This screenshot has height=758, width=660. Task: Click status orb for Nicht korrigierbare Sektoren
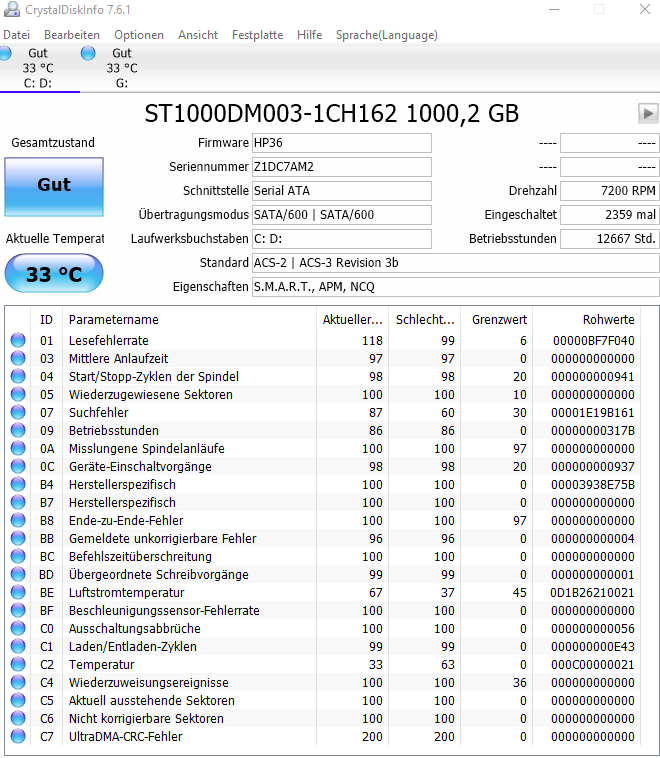click(18, 718)
